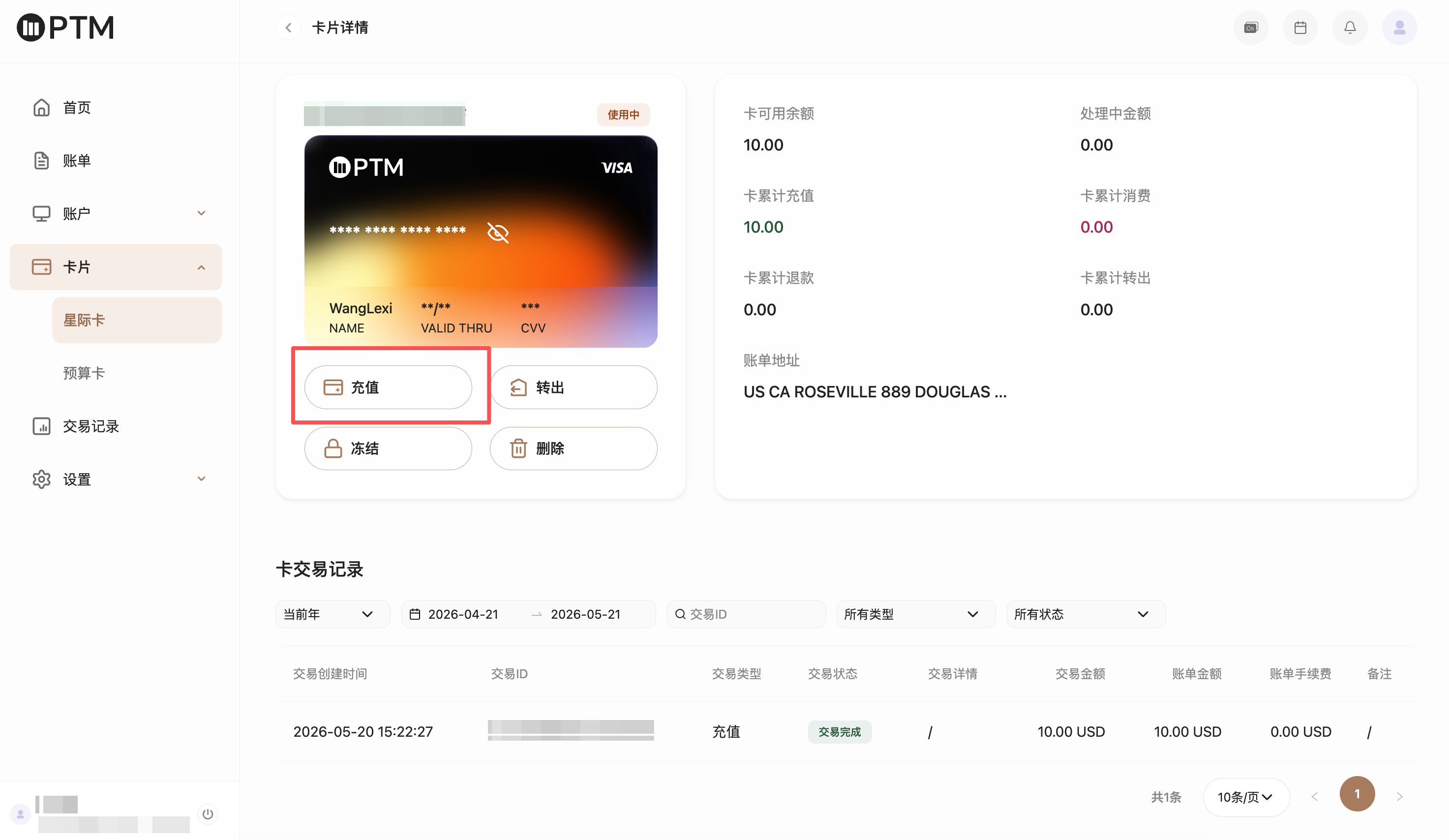Click the 充值 transaction type cell
1449x840 pixels.
[725, 731]
